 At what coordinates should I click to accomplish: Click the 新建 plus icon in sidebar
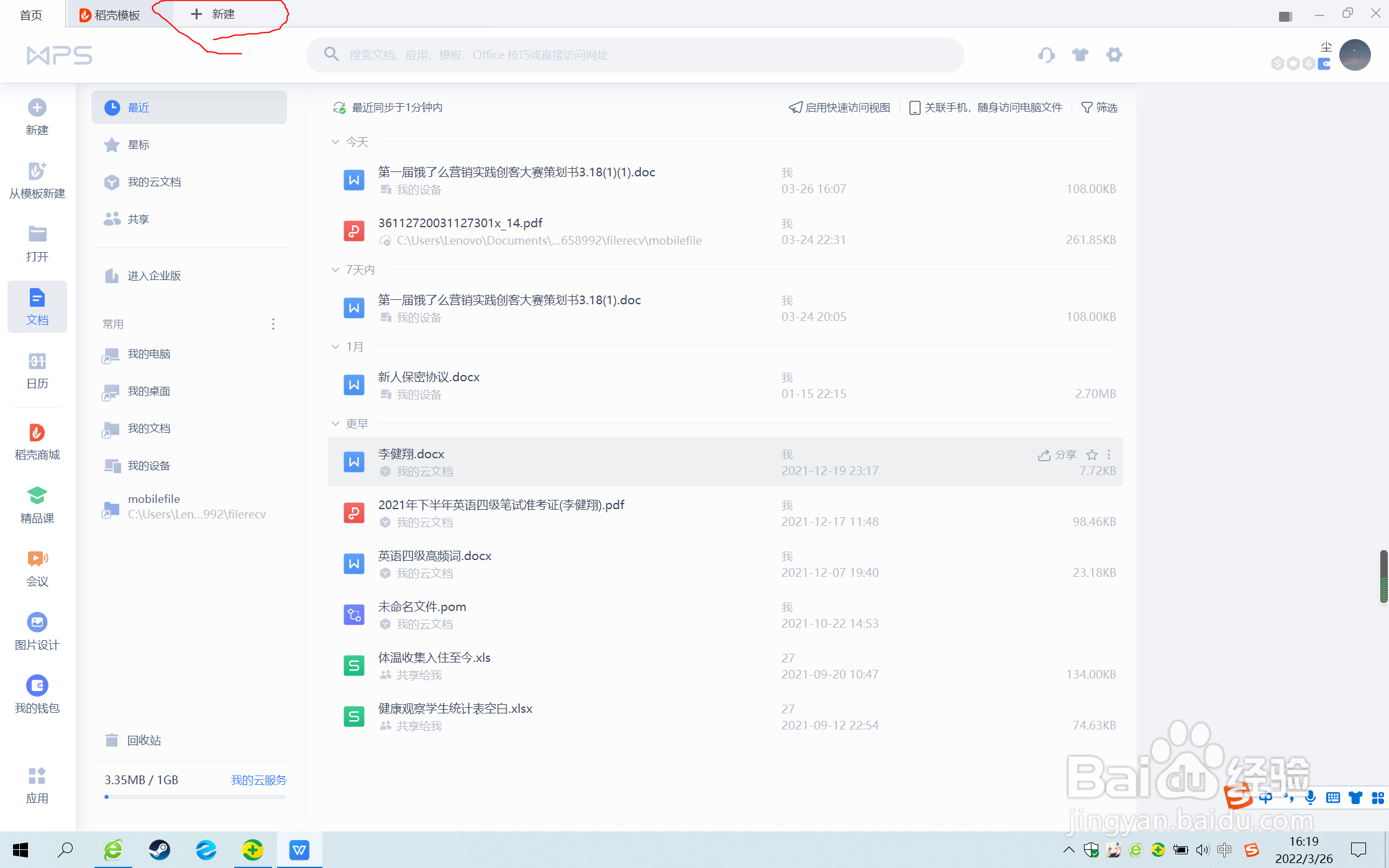tap(37, 108)
